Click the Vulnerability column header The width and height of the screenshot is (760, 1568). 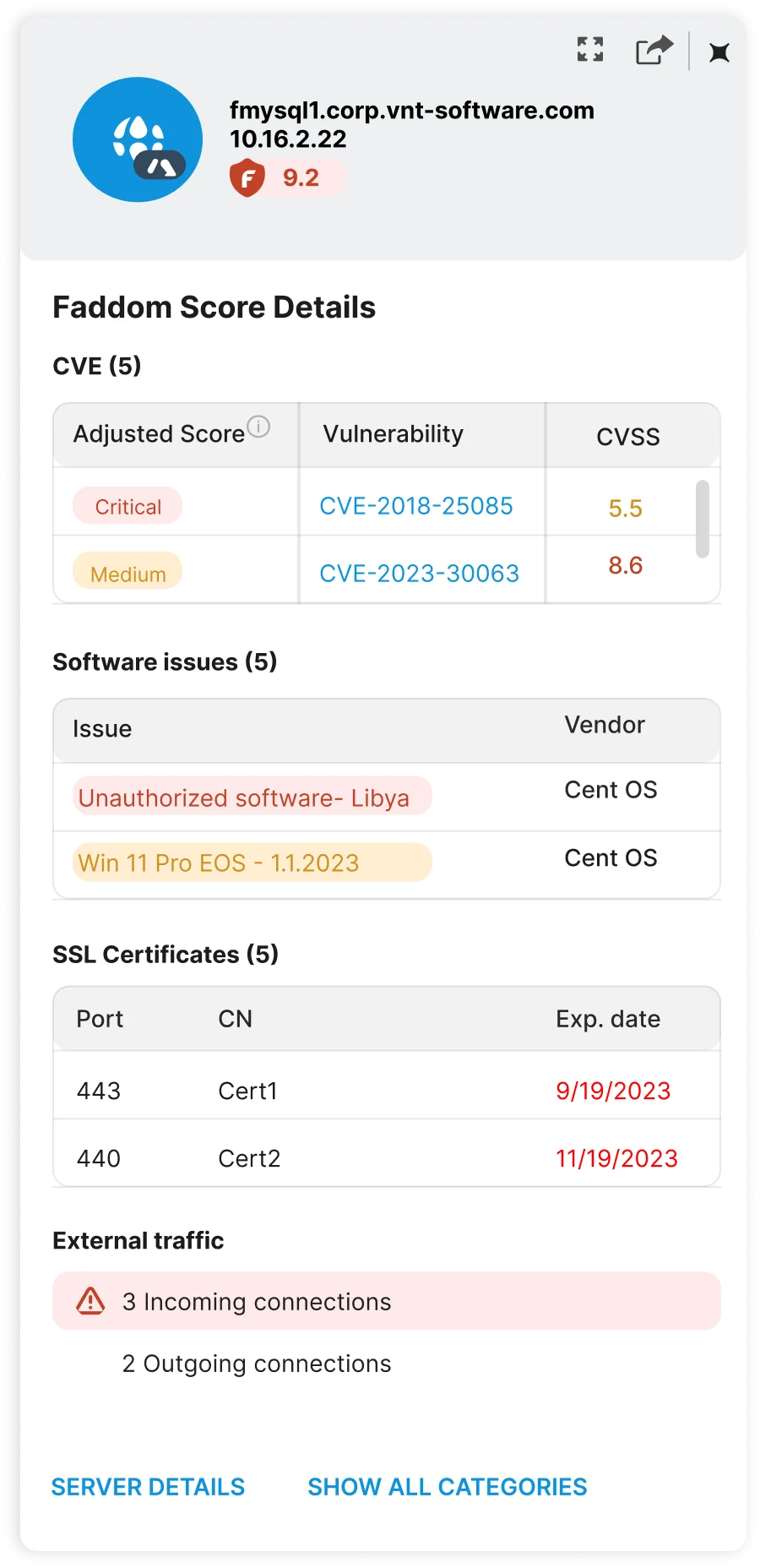[394, 434]
